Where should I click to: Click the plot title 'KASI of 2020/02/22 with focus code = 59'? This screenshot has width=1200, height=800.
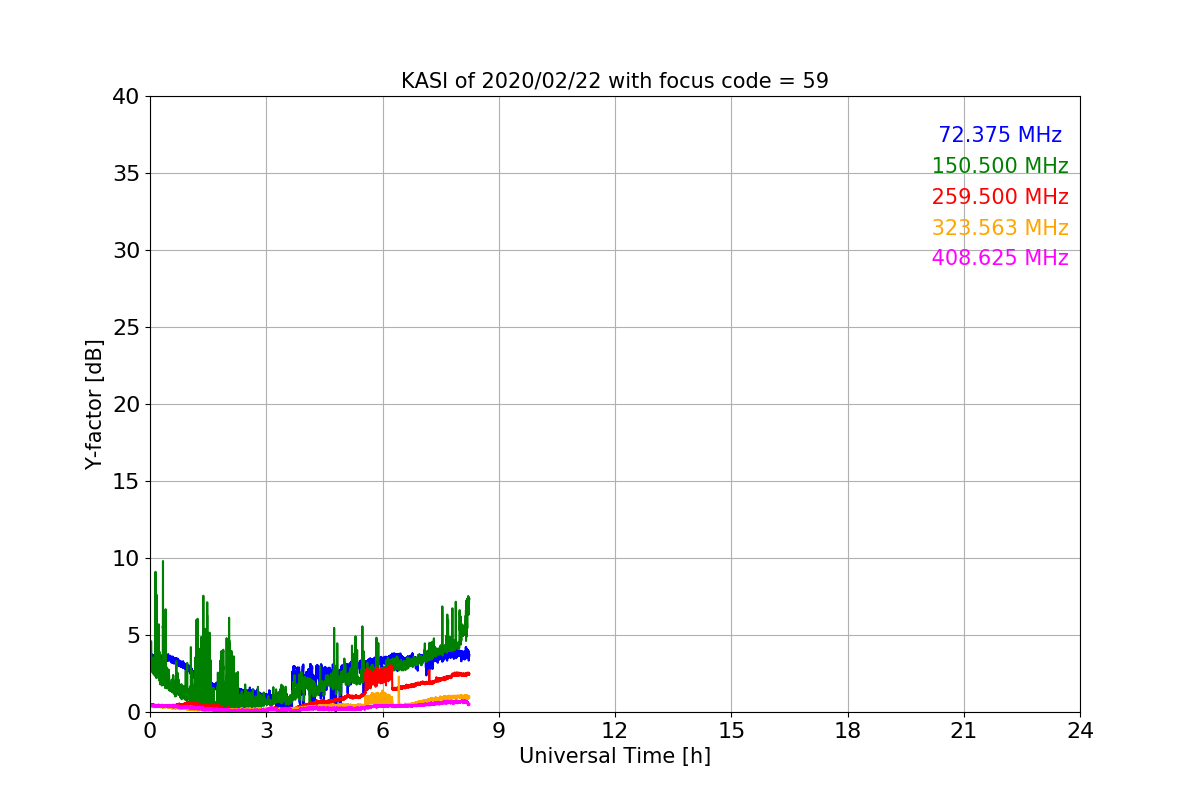(615, 81)
